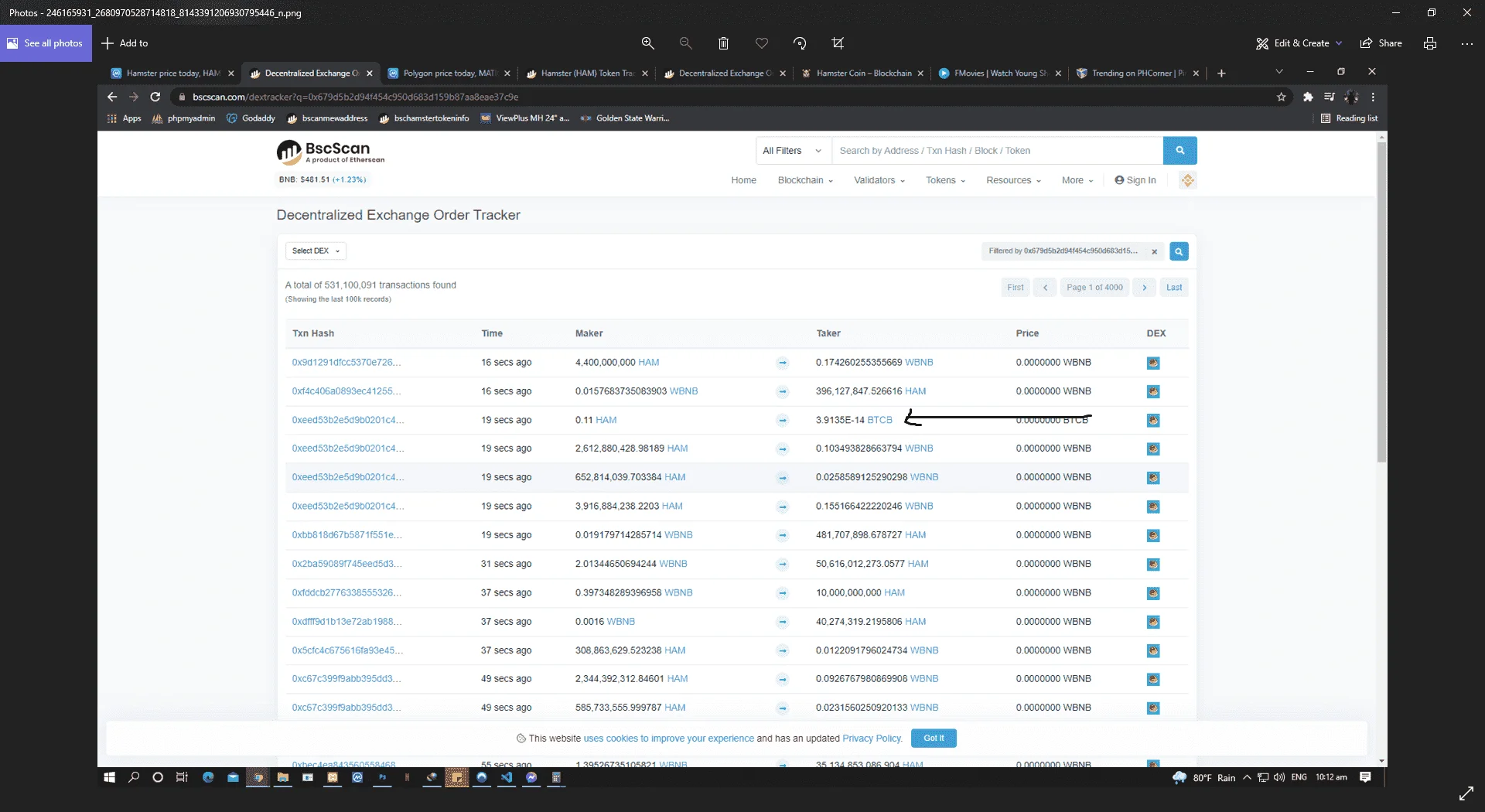The image size is (1485, 812).
Task: Go to Last page
Action: click(x=1174, y=288)
